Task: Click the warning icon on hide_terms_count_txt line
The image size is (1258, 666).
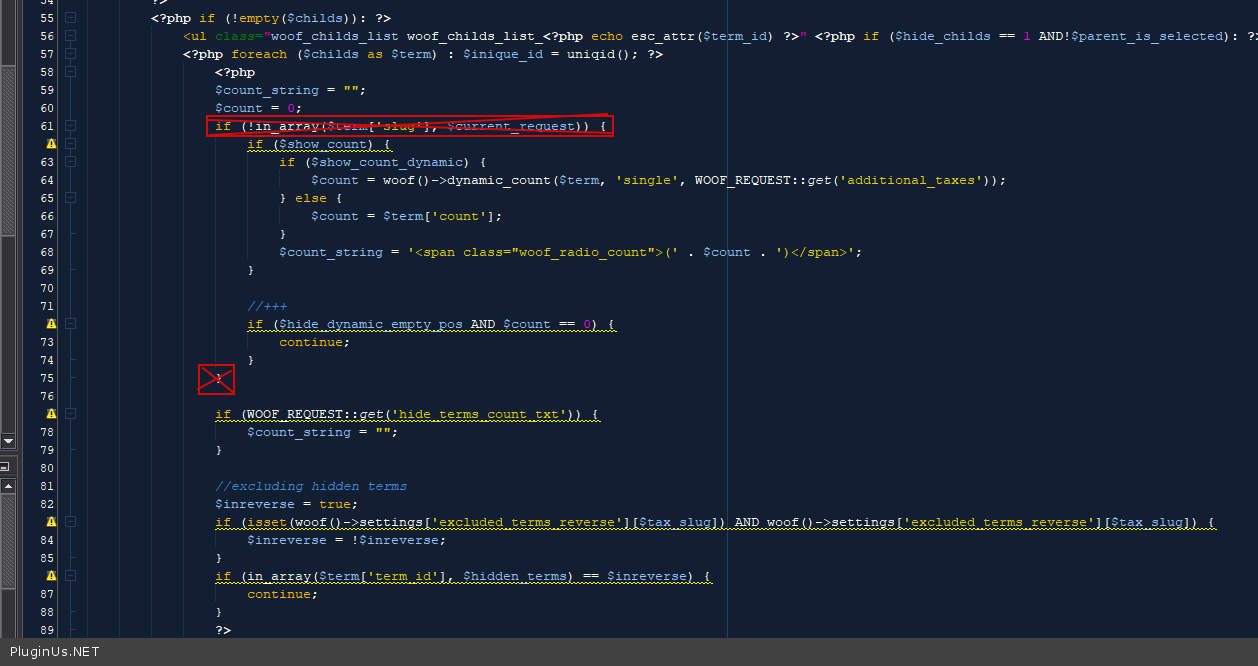Action: click(52, 414)
